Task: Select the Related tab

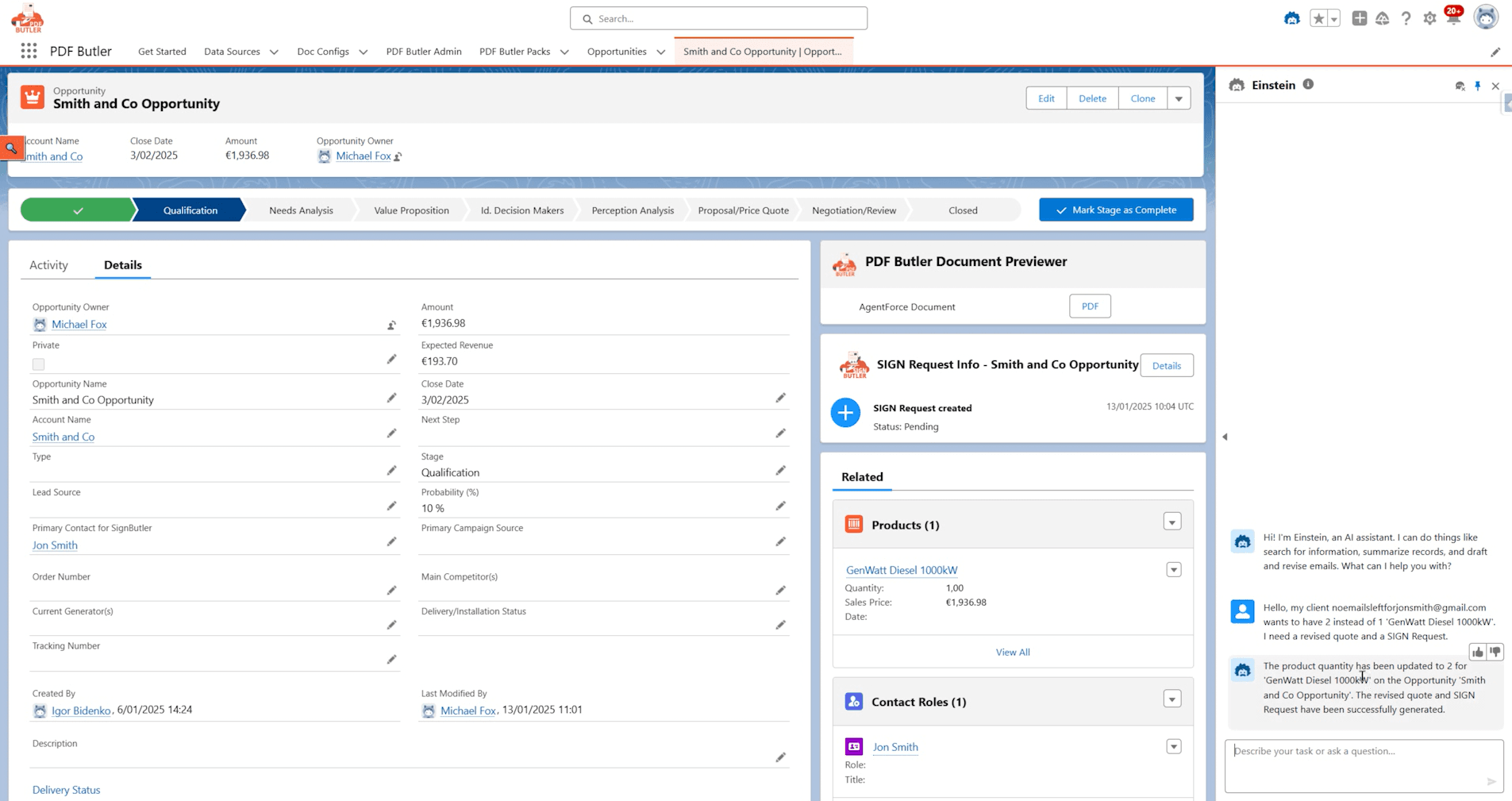Action: [x=862, y=477]
